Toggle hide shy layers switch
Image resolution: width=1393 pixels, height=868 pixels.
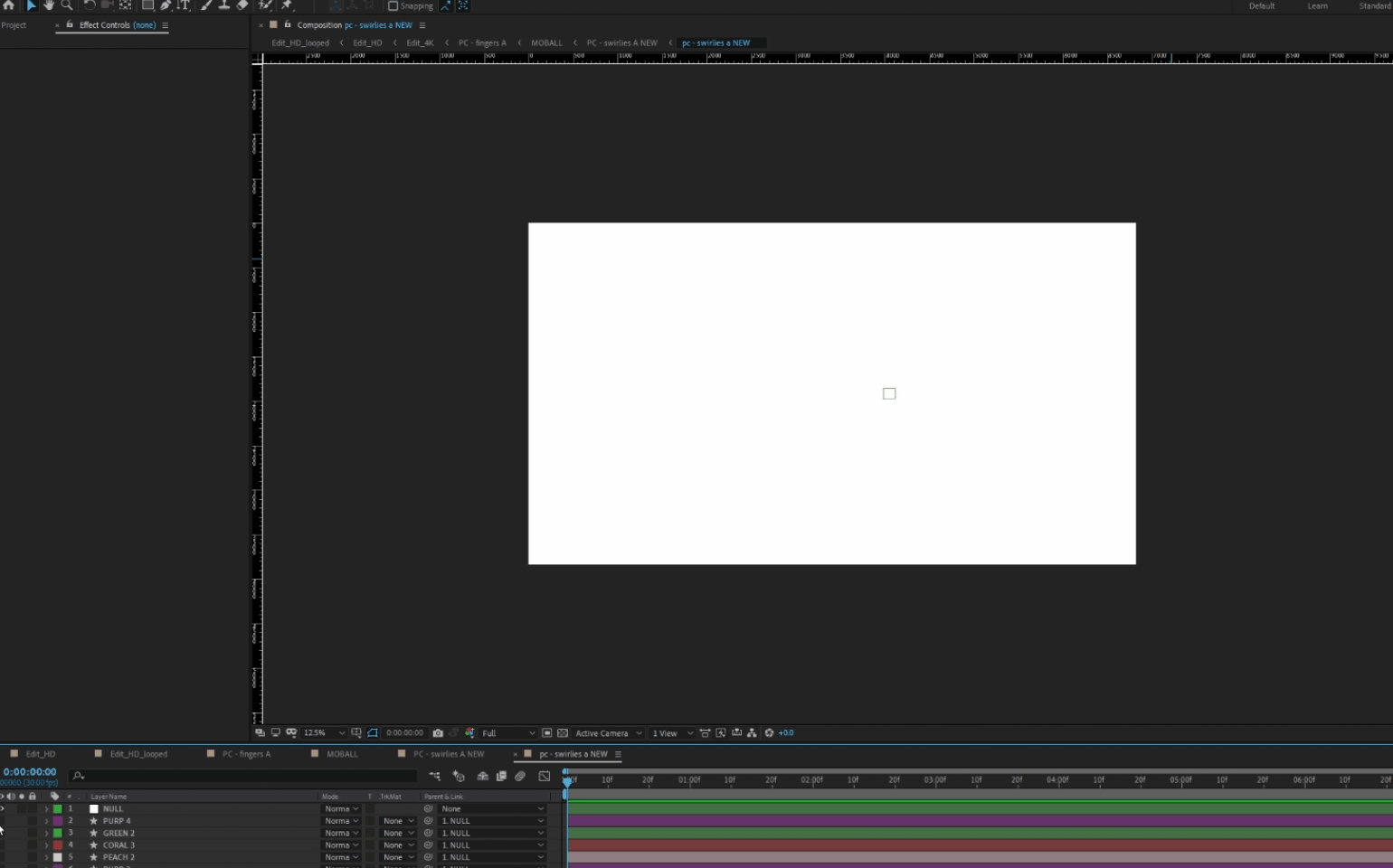pos(483,776)
